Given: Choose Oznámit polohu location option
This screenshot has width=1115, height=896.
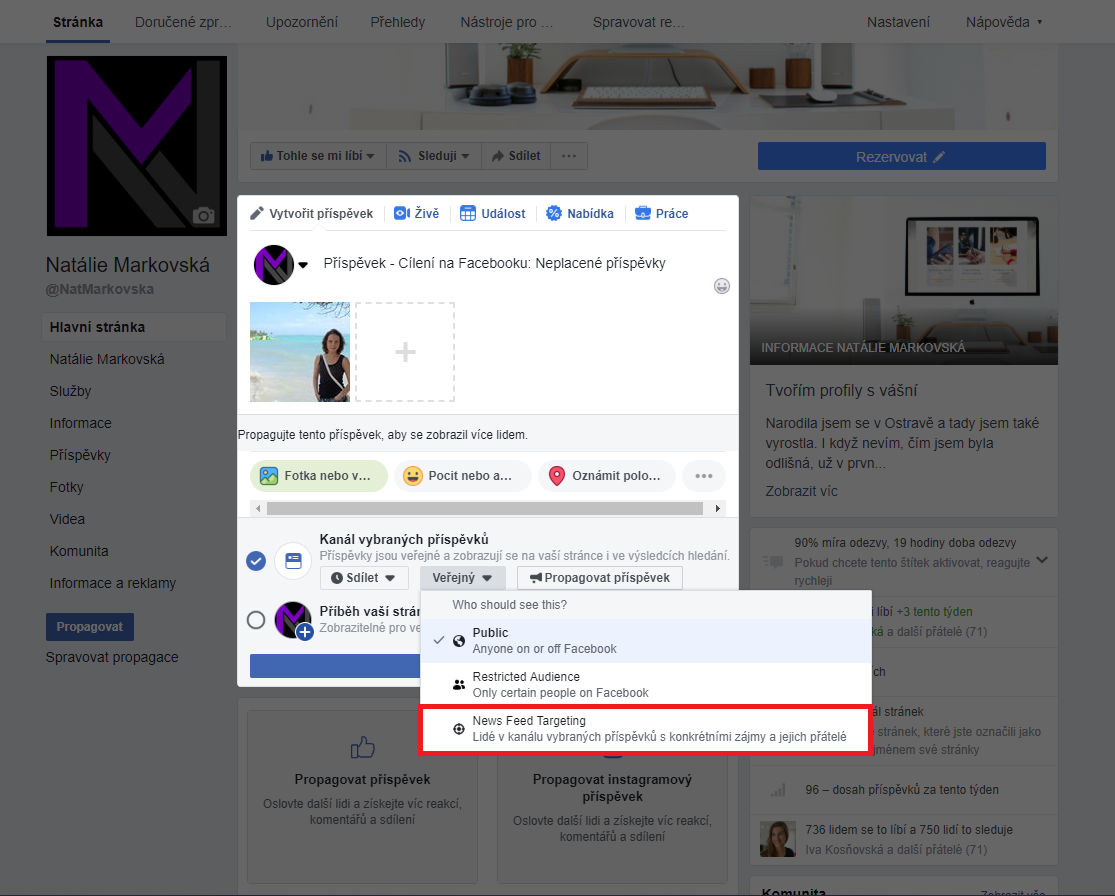Looking at the screenshot, I should [606, 476].
